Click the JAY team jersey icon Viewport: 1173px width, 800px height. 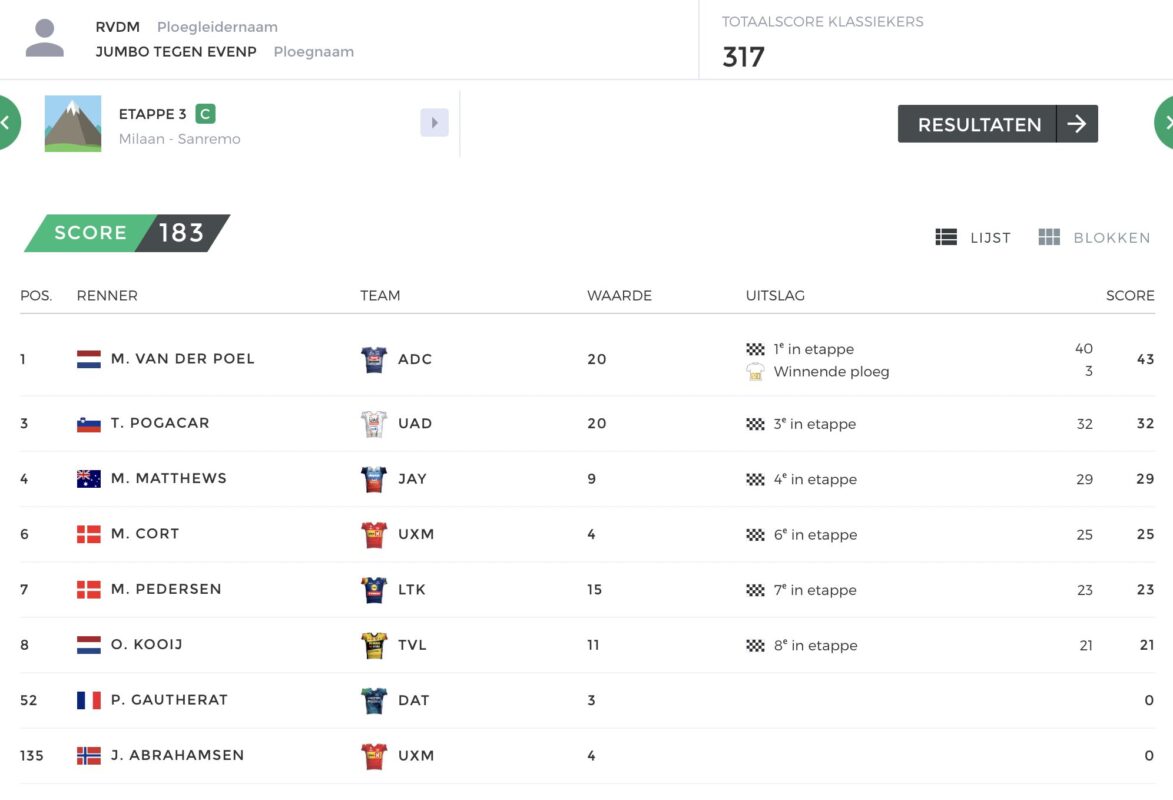(374, 479)
